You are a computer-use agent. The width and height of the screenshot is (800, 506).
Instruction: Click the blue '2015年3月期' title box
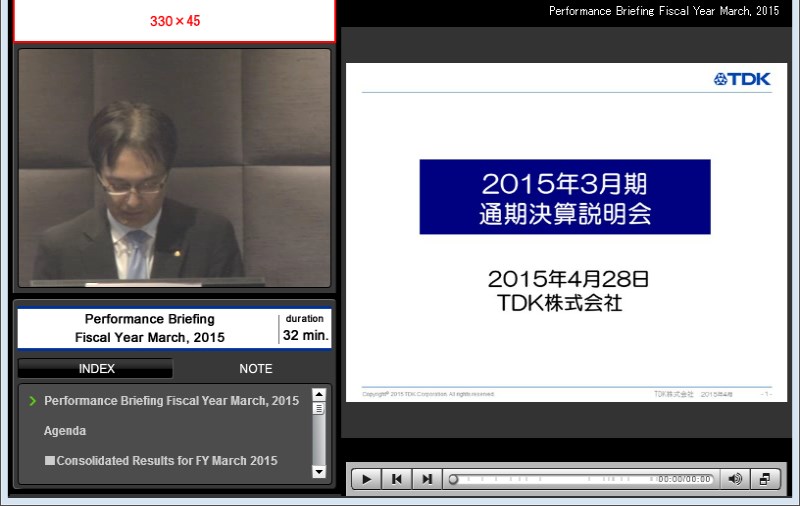click(565, 197)
